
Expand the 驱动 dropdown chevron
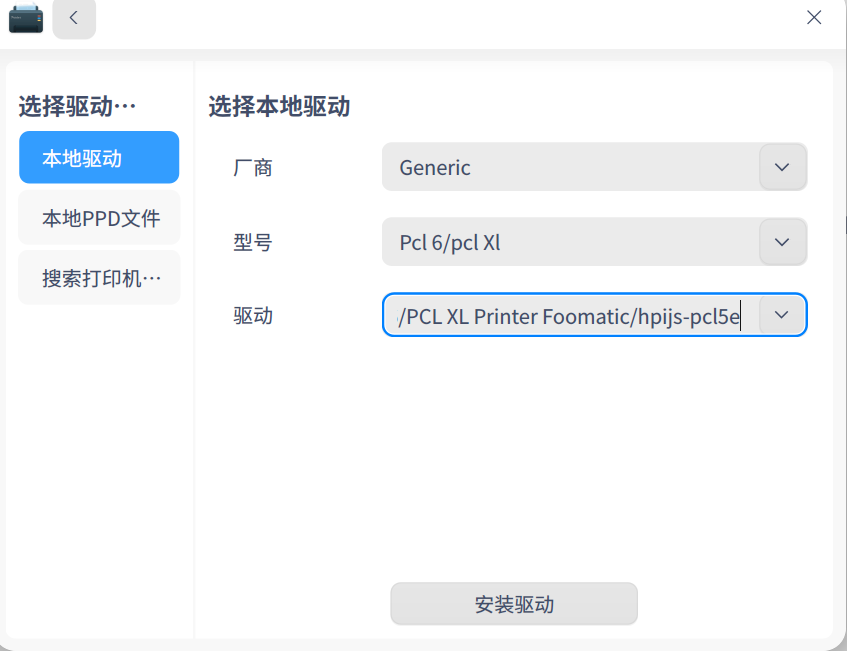click(x=782, y=315)
